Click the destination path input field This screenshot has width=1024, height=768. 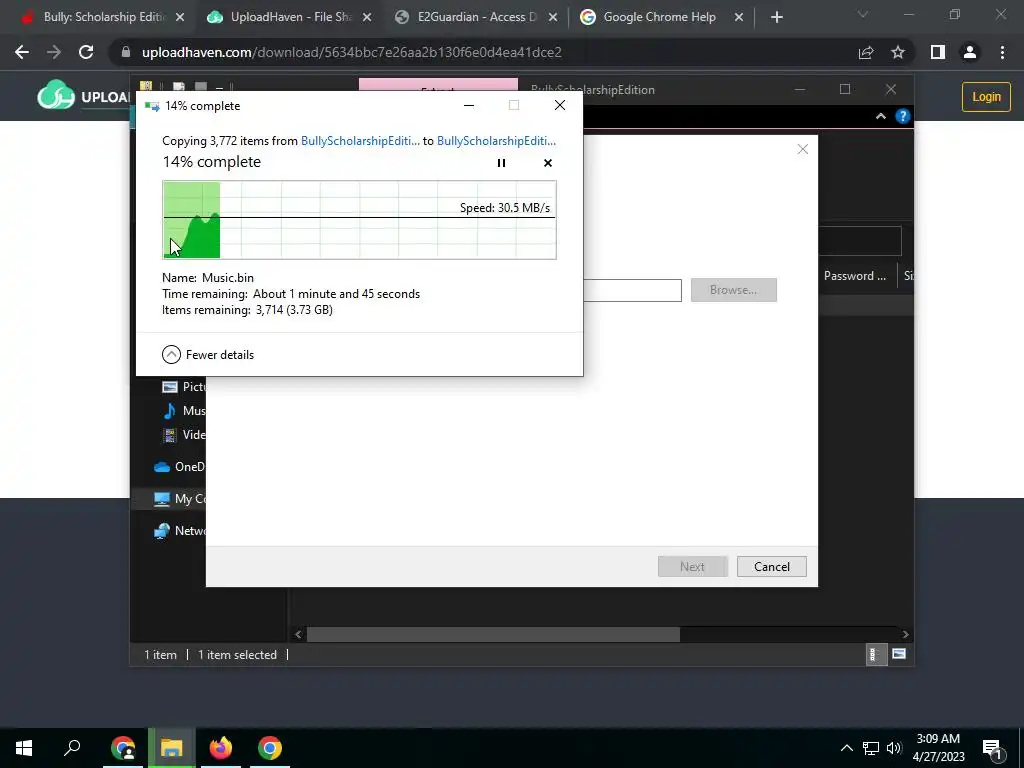click(632, 290)
